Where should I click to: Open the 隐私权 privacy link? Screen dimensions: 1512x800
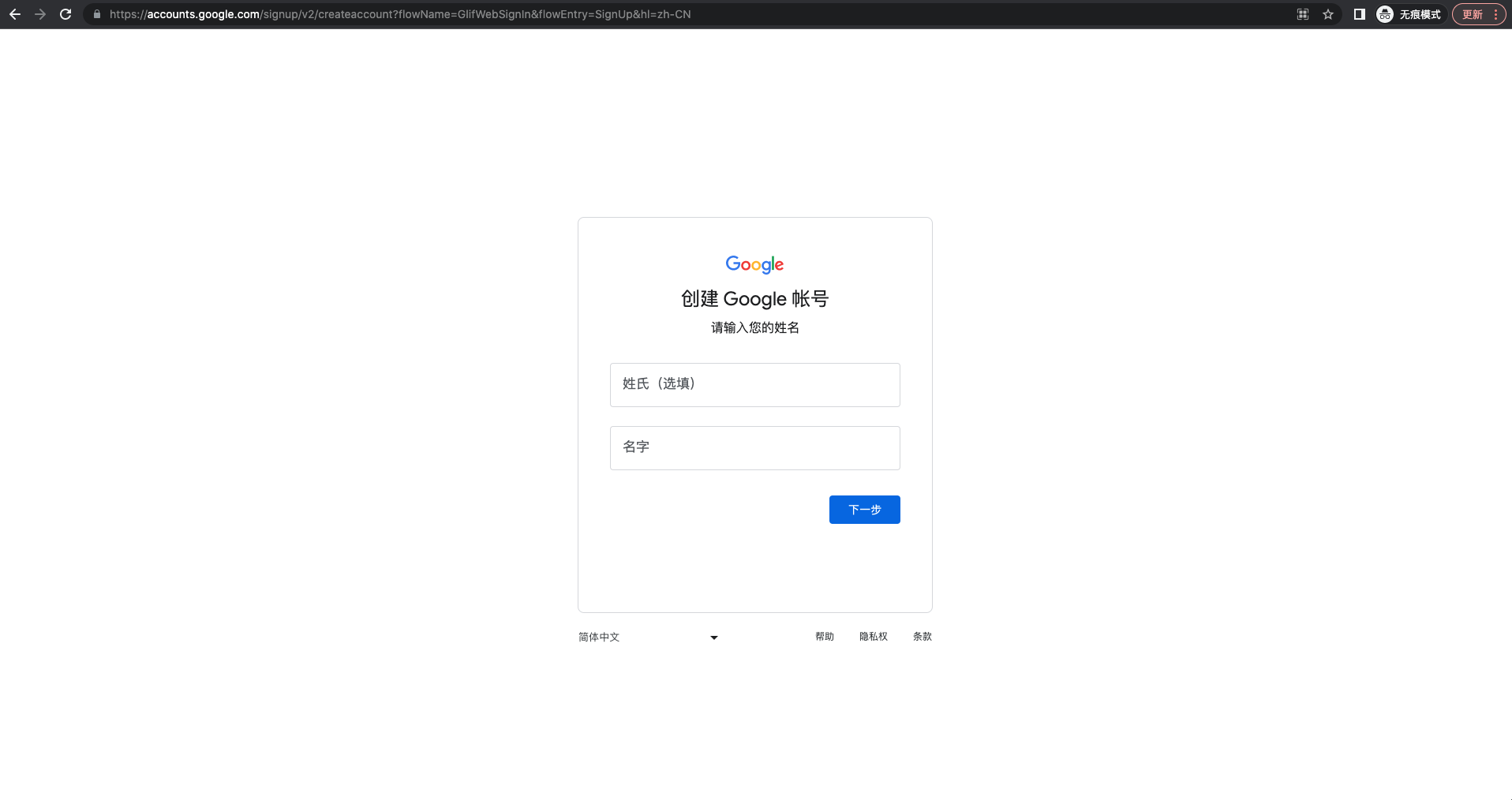coord(873,637)
